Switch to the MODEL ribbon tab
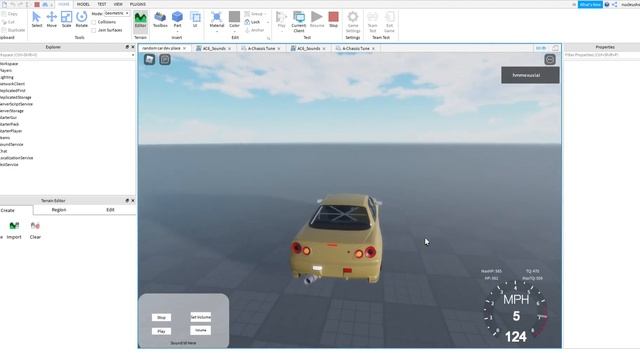This screenshot has height=360, width=640. click(83, 4)
